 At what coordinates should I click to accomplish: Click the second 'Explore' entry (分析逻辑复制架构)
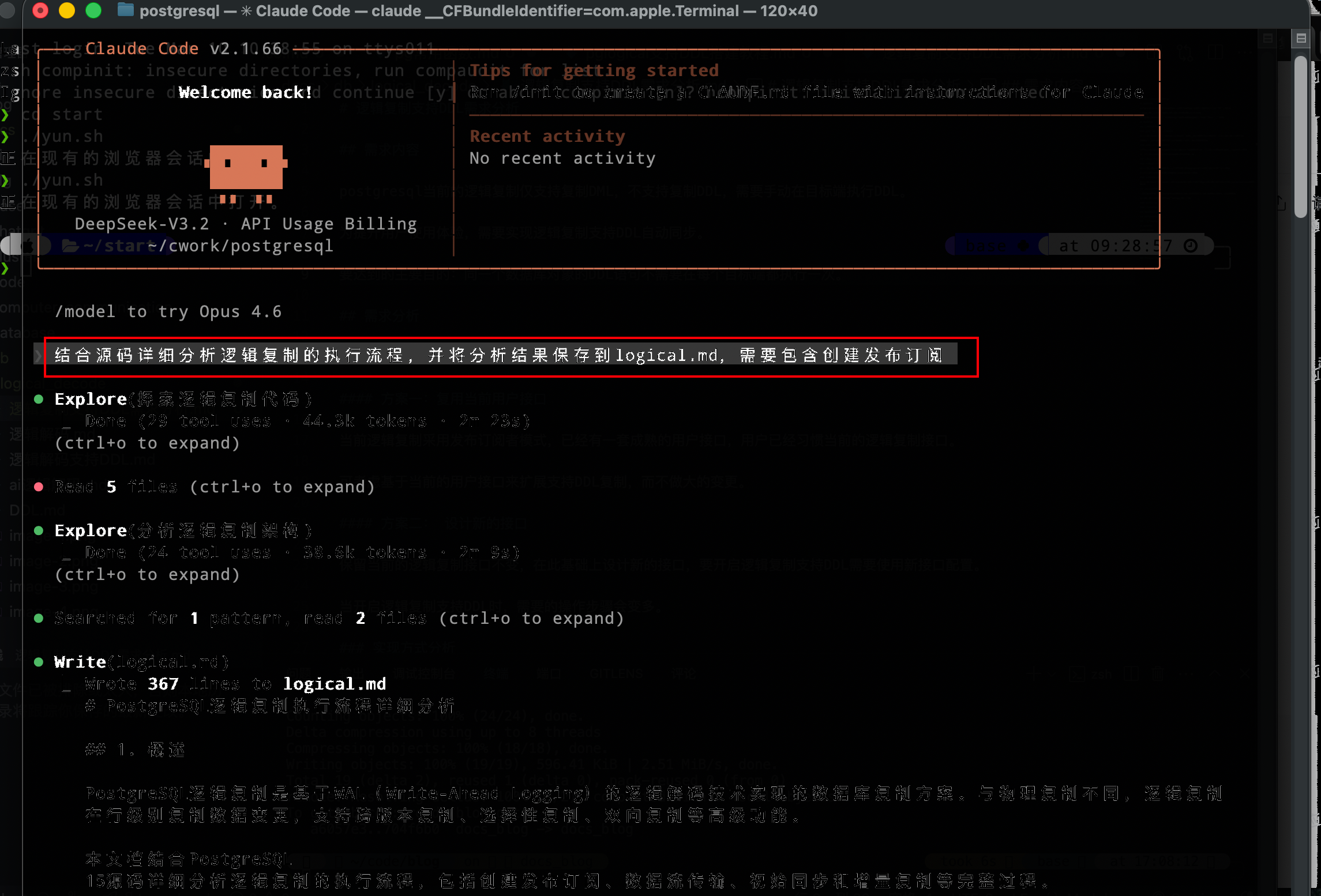click(x=183, y=530)
